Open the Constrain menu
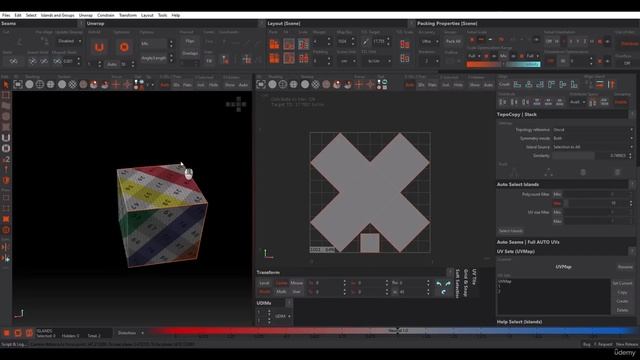640x360 pixels. coord(106,15)
